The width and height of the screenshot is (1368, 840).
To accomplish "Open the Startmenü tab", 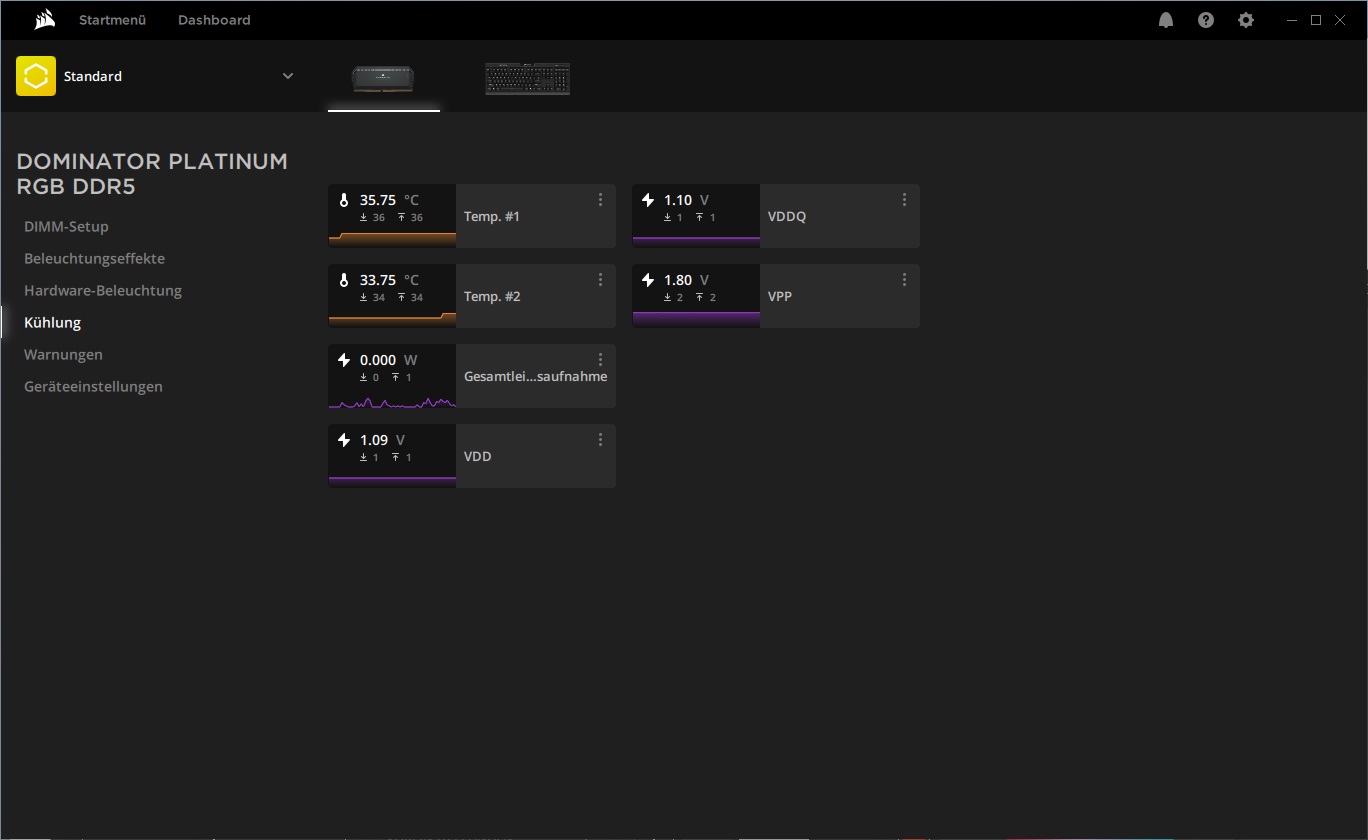I will [x=112, y=20].
